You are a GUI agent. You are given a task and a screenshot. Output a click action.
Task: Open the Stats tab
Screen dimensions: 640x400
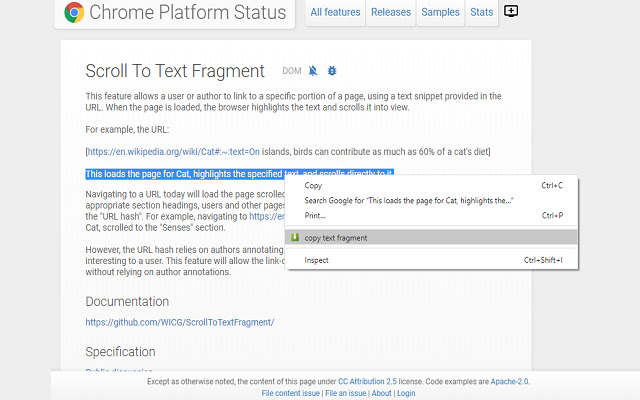[x=482, y=13]
